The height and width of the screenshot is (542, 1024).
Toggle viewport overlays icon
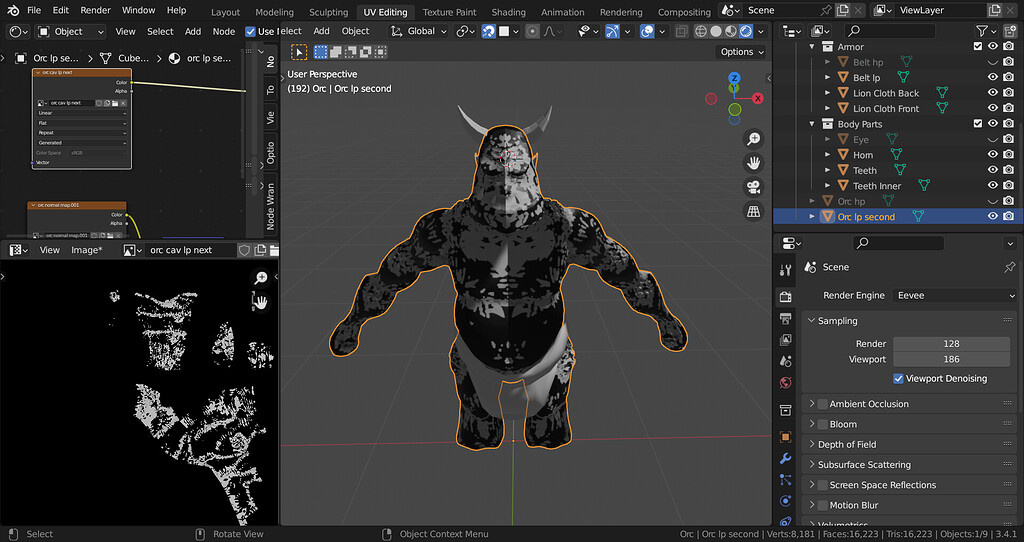click(x=647, y=31)
